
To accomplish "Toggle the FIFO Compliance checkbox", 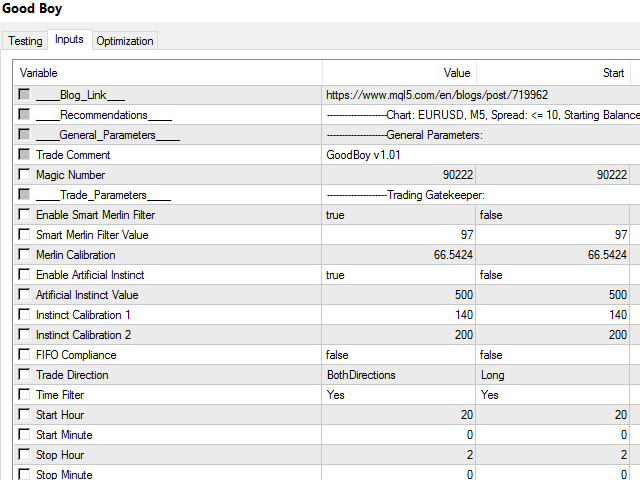I will [x=24, y=355].
